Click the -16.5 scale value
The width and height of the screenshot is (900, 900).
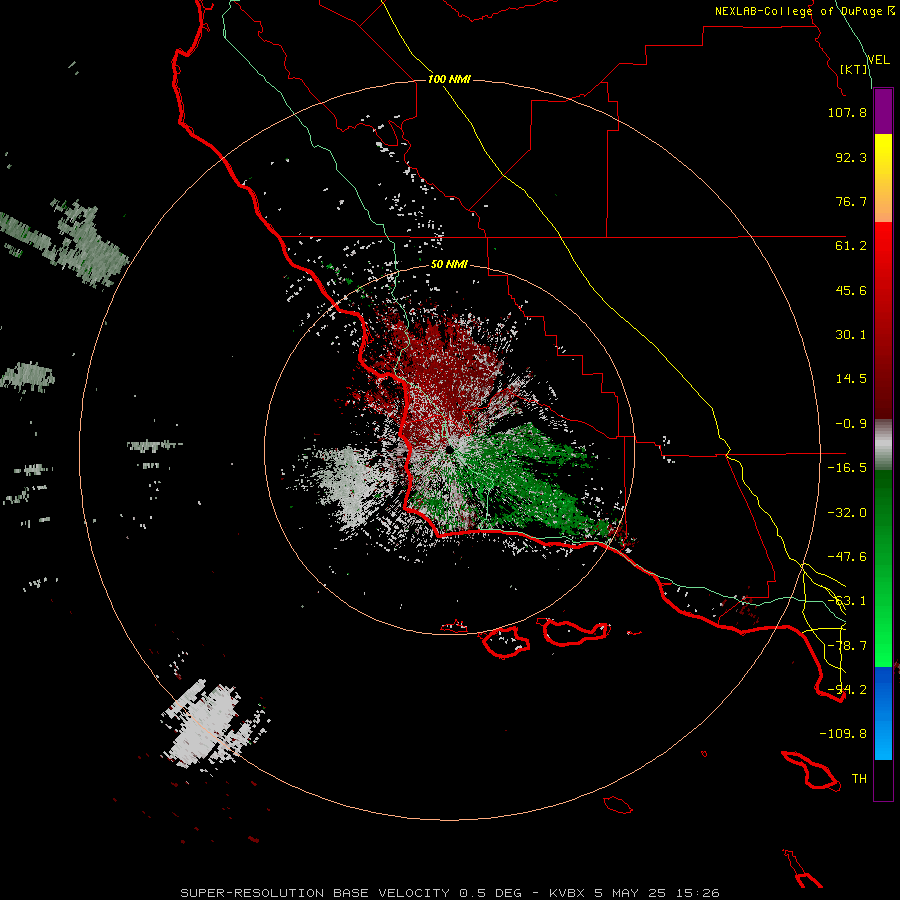pyautogui.click(x=847, y=468)
